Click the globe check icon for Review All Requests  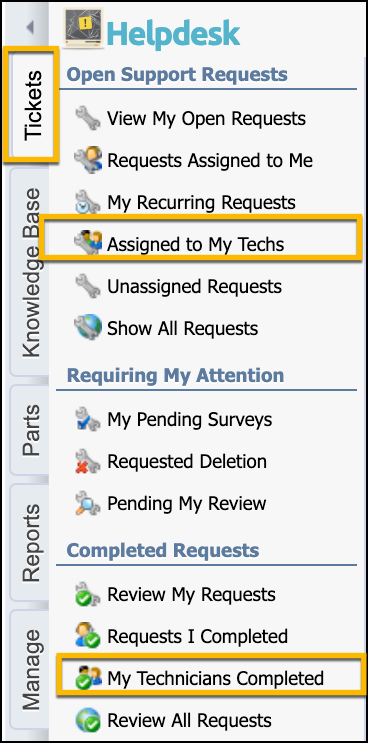(88, 720)
